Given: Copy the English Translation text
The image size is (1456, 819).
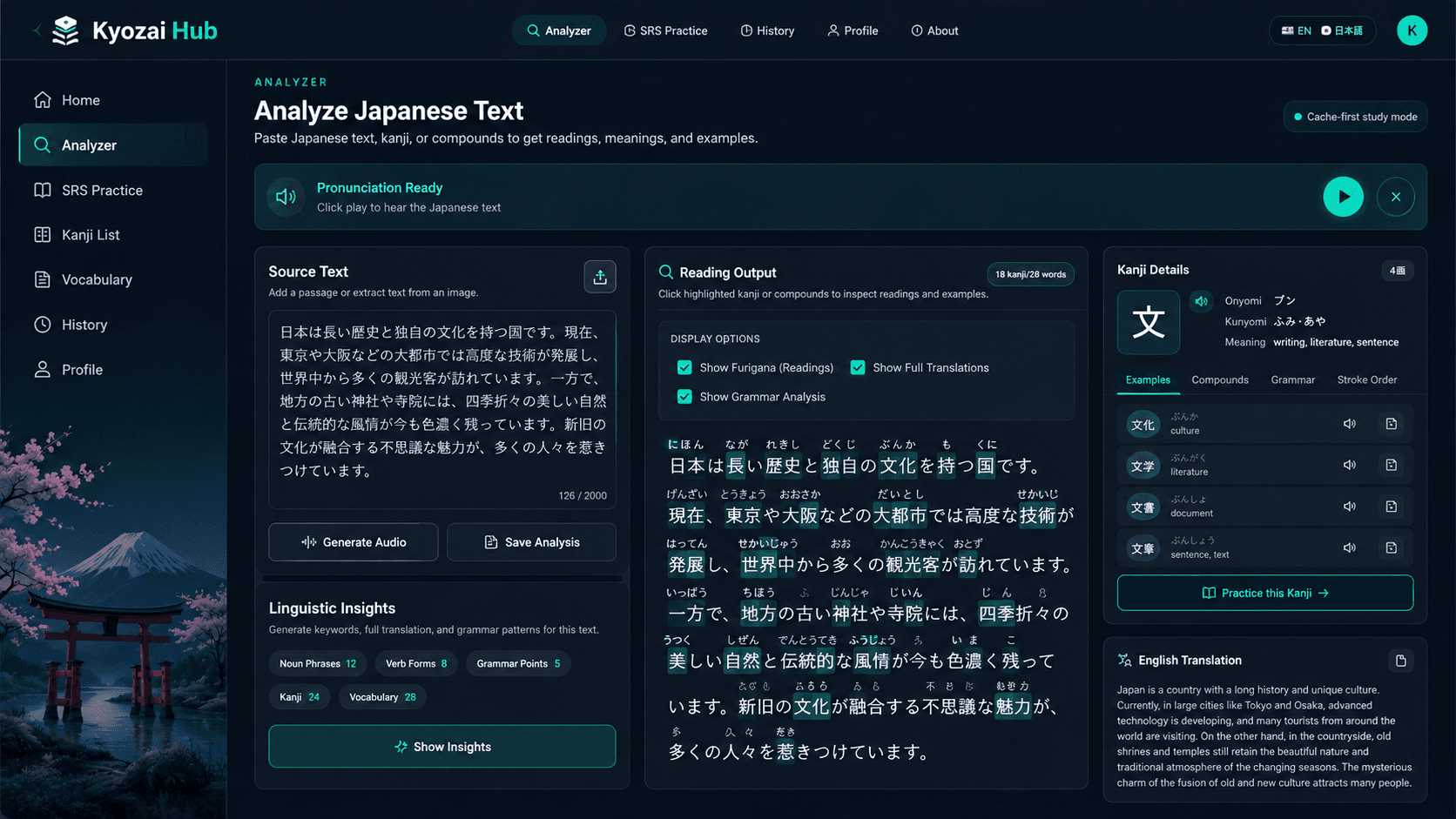Looking at the screenshot, I should click(x=1400, y=661).
